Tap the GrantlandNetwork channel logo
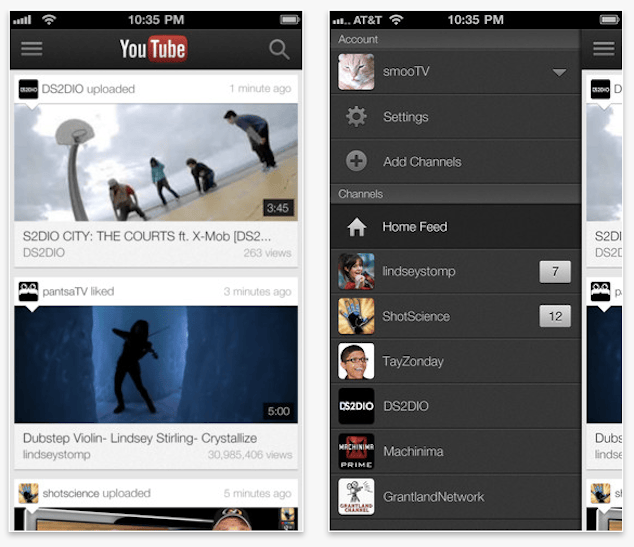Image resolution: width=634 pixels, height=547 pixels. tap(356, 496)
